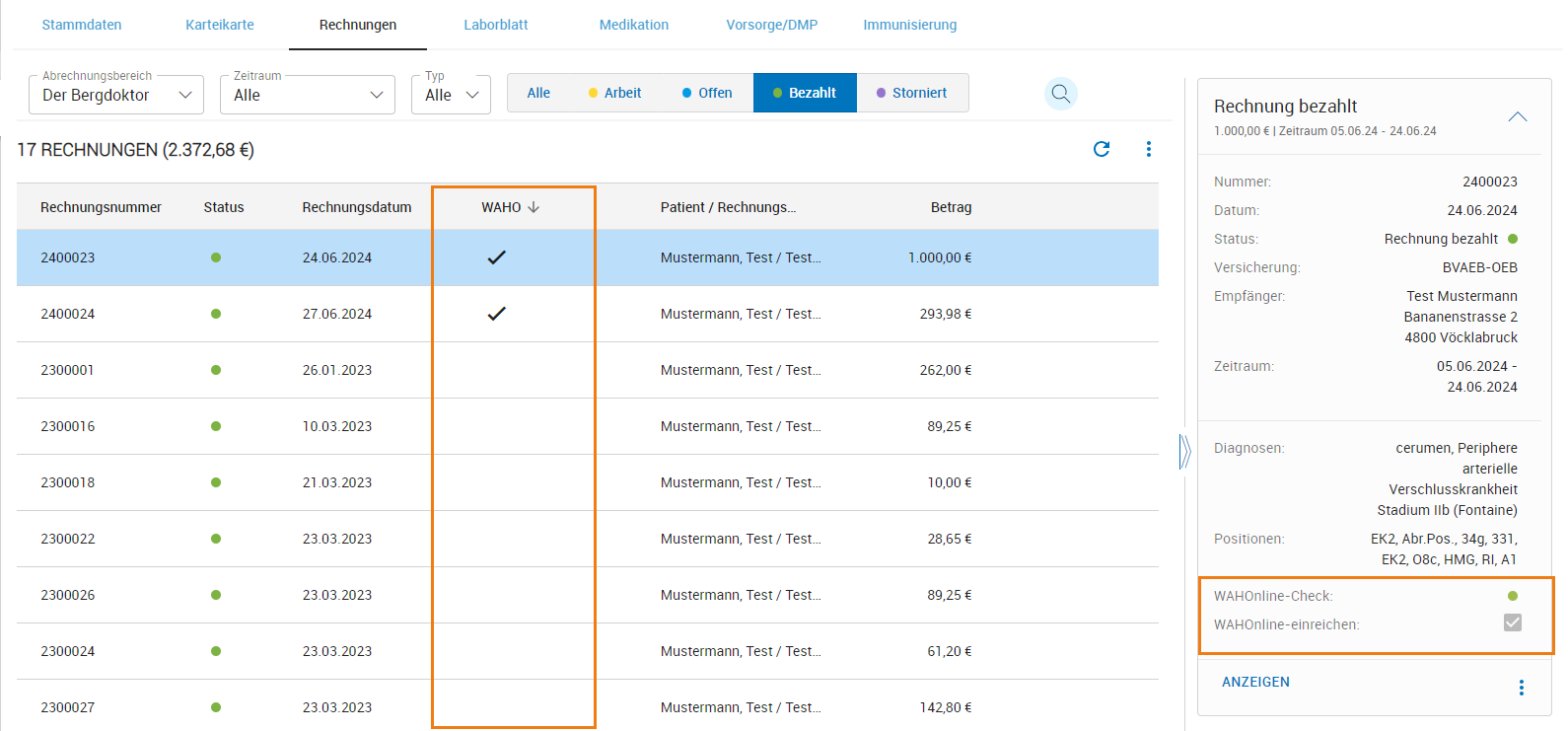Collapse the Rechnung bezahlt panel chevron

[x=1517, y=116]
